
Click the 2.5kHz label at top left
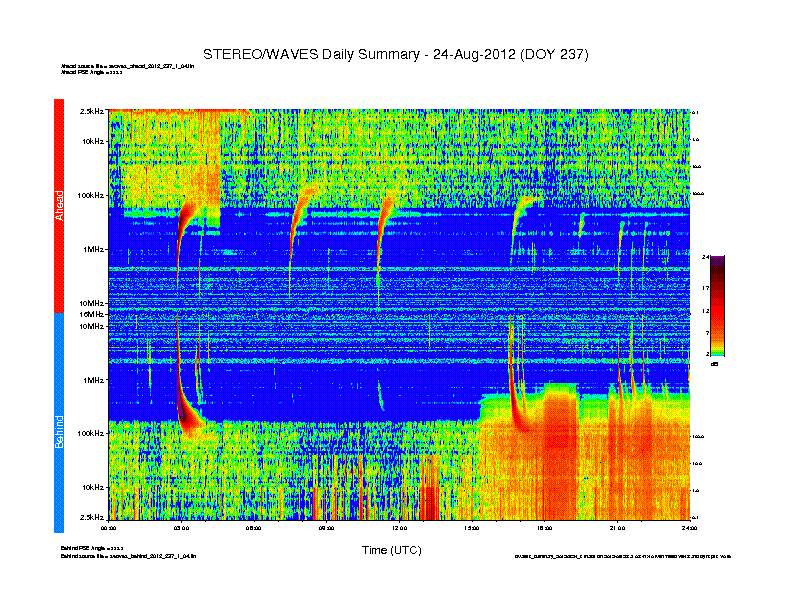93,111
